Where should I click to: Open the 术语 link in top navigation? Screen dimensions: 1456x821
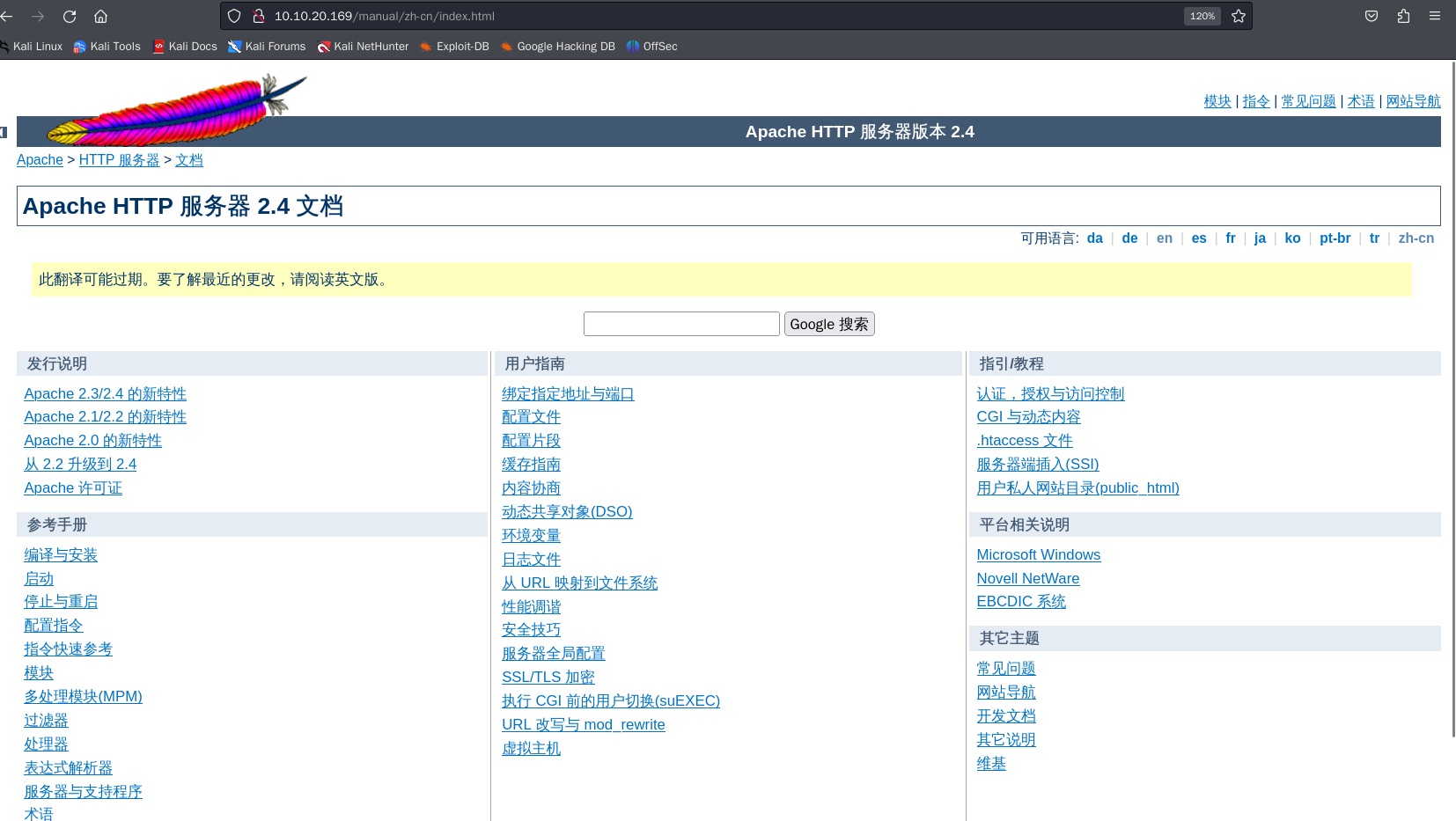point(1361,101)
